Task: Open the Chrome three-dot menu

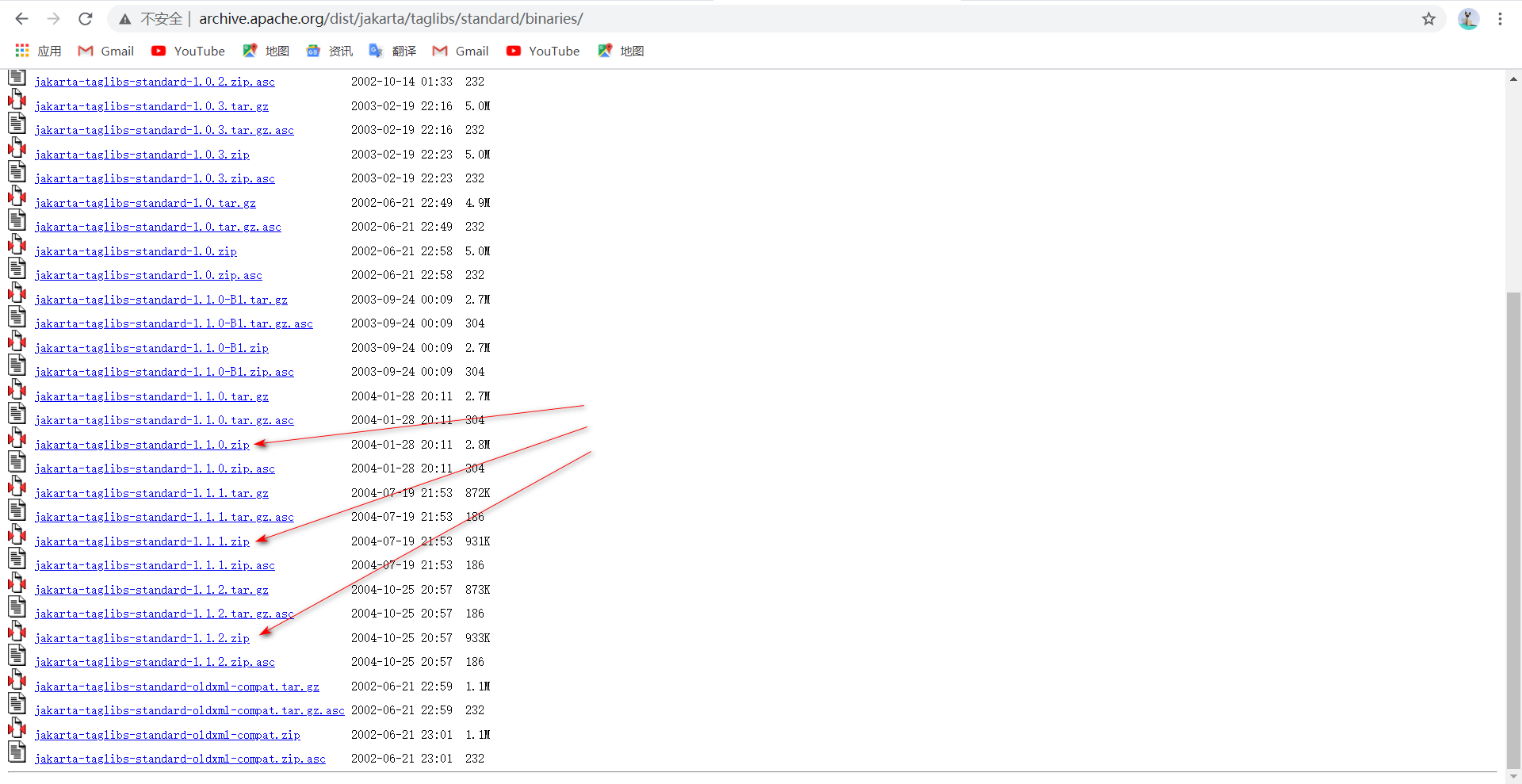Action: click(1500, 18)
